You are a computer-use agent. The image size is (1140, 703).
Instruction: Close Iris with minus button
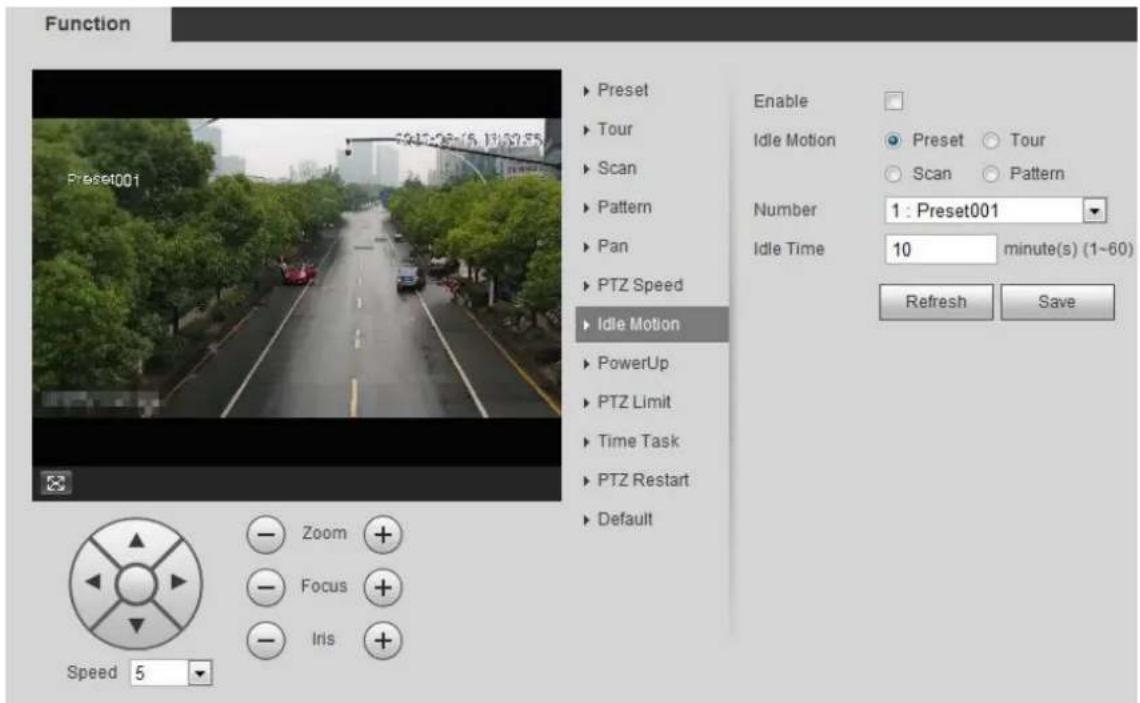click(x=266, y=640)
